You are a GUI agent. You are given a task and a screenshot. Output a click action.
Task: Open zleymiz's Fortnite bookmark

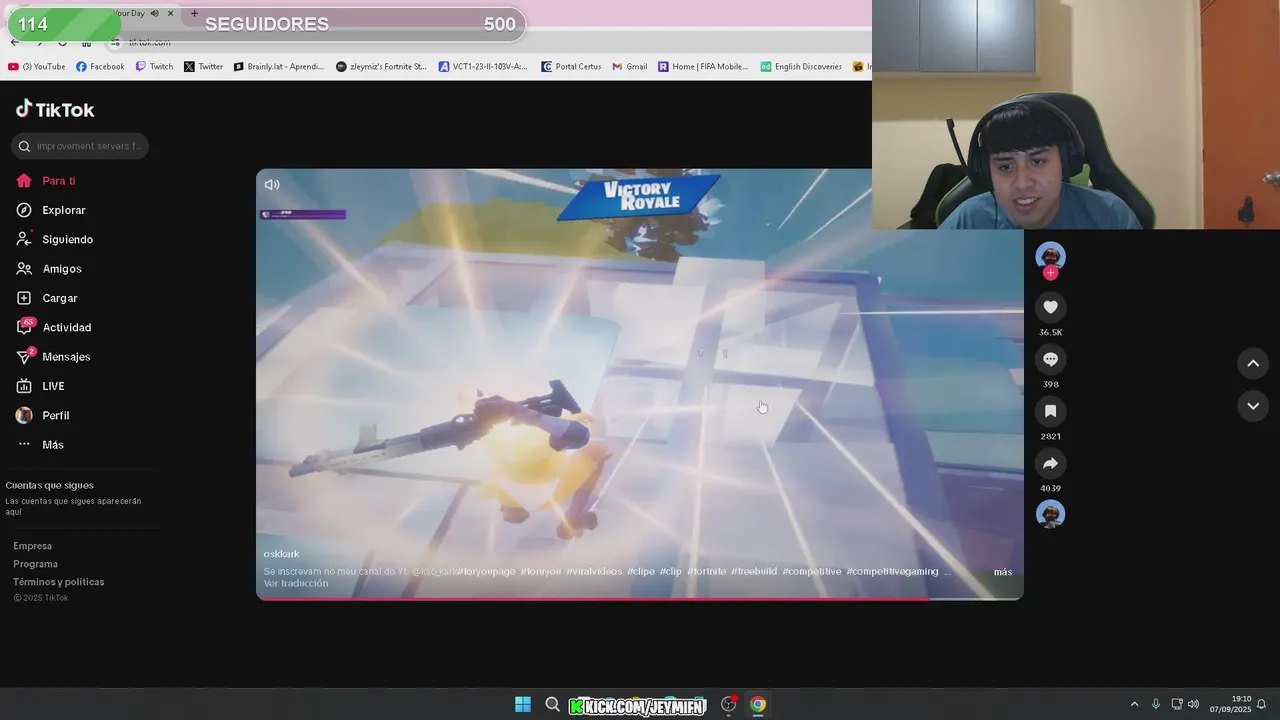coord(381,67)
